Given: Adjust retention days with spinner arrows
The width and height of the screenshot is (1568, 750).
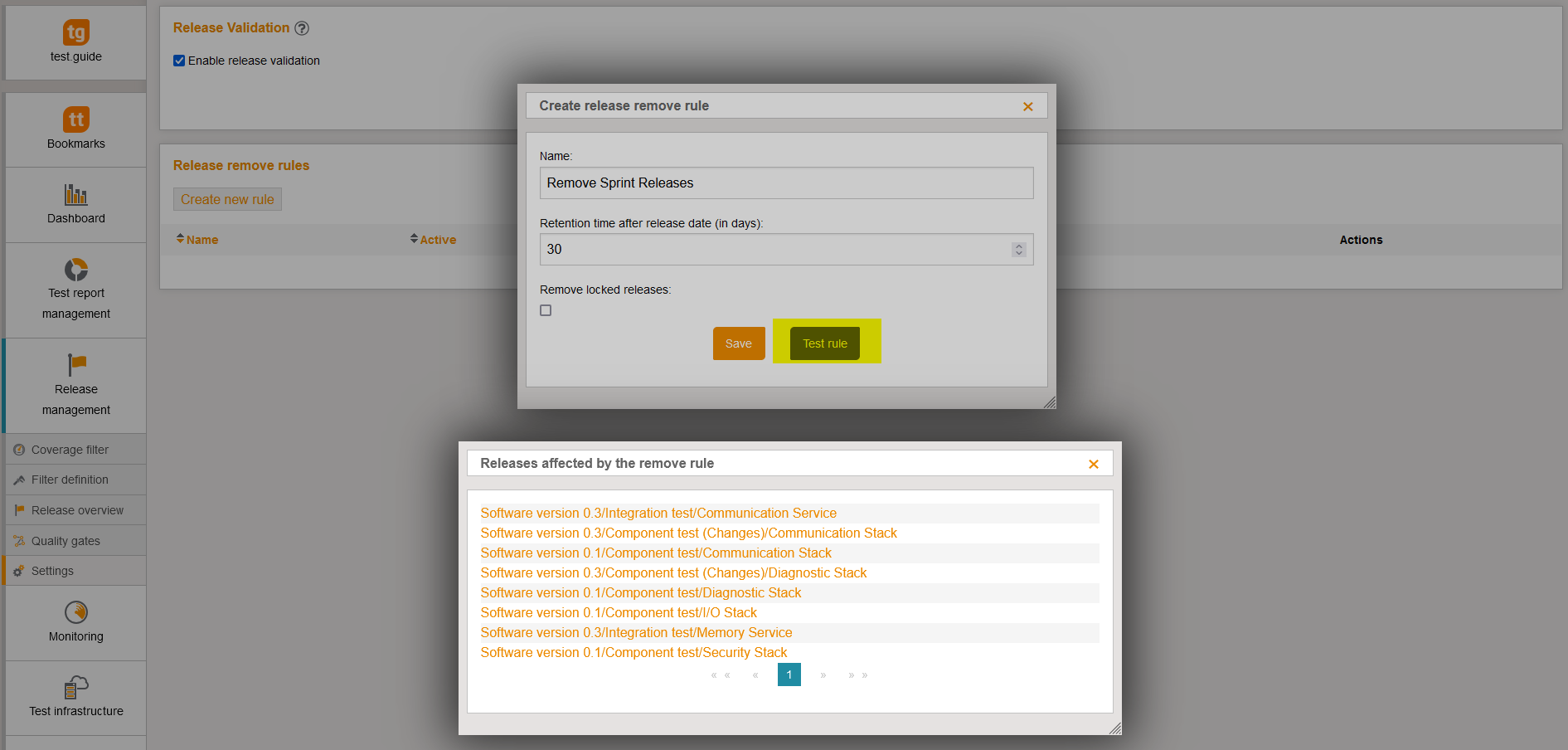Looking at the screenshot, I should [x=1019, y=250].
